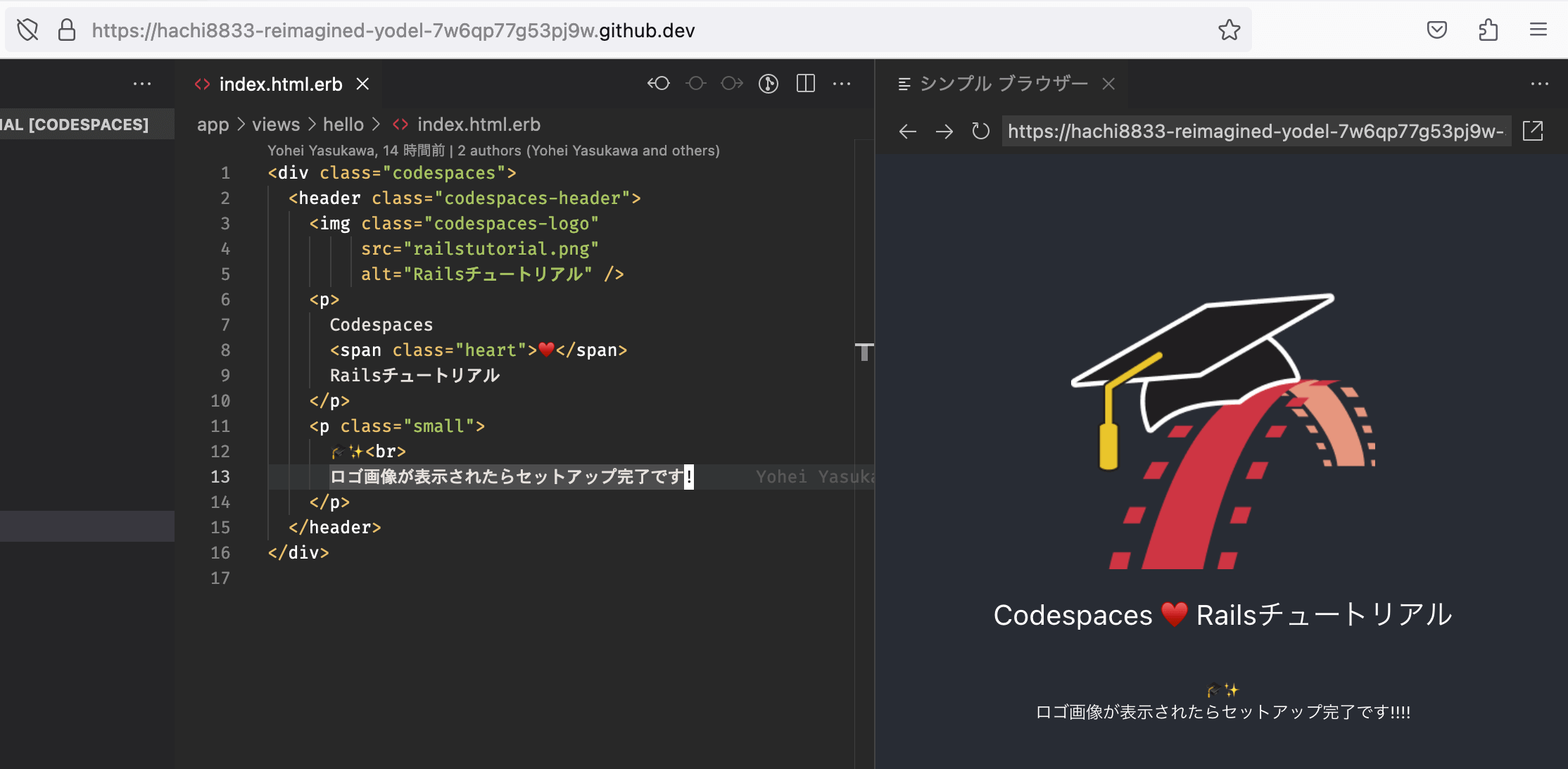Select the index.html.erb editor tab
1568x769 pixels.
280,84
